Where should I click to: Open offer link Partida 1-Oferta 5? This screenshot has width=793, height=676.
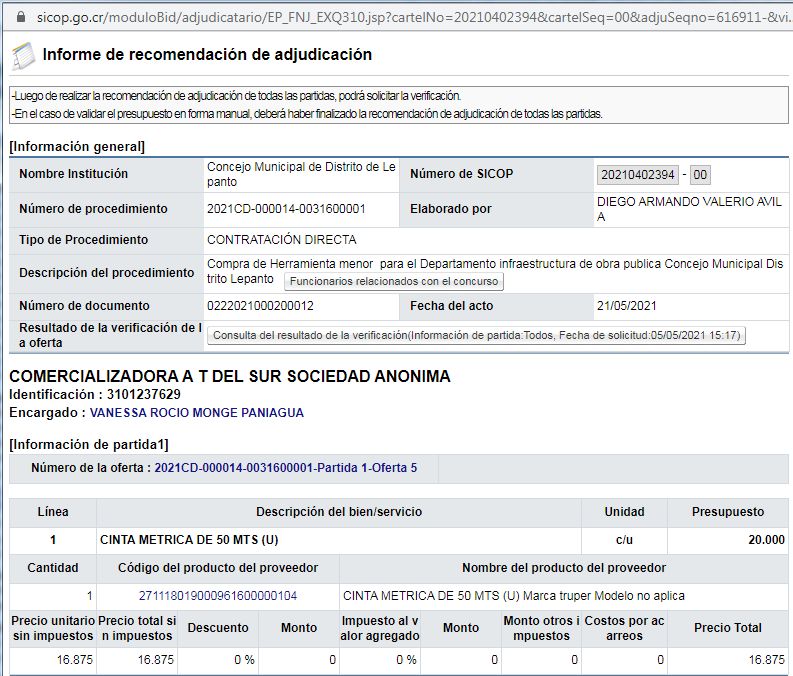point(285,468)
